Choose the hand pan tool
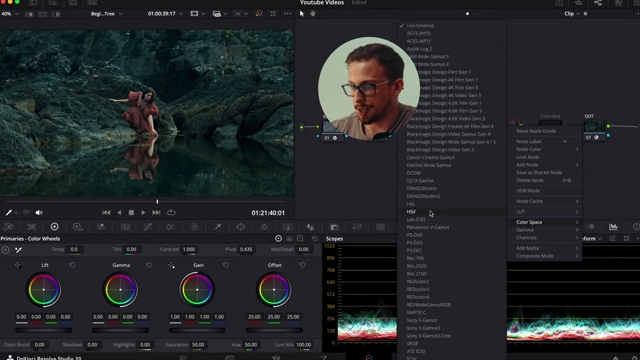Image resolution: width=640 pixels, height=360 pixels. [313, 13]
